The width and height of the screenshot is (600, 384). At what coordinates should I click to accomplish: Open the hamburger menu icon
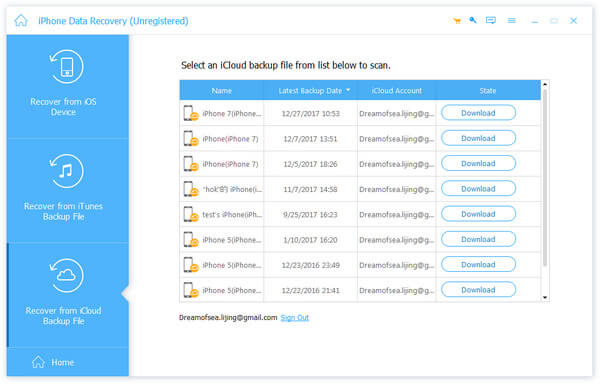tap(512, 21)
